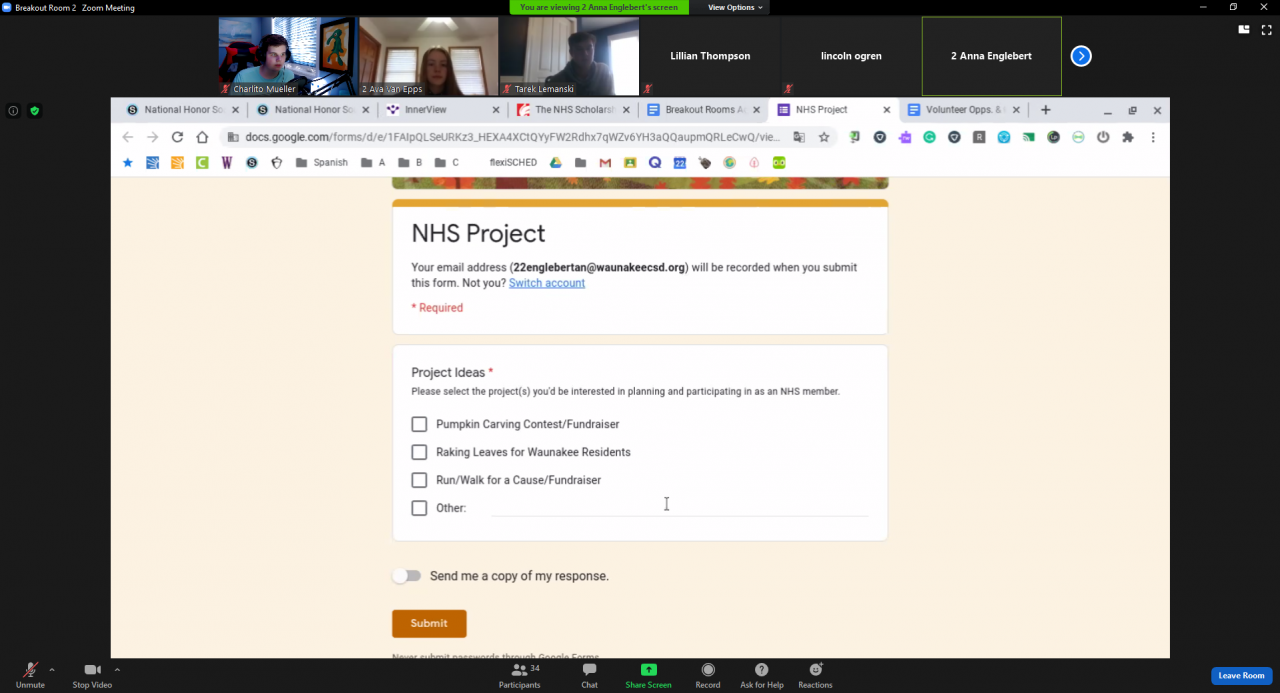Open Chrome three-dot menu
1280x693 pixels.
coord(1153,137)
